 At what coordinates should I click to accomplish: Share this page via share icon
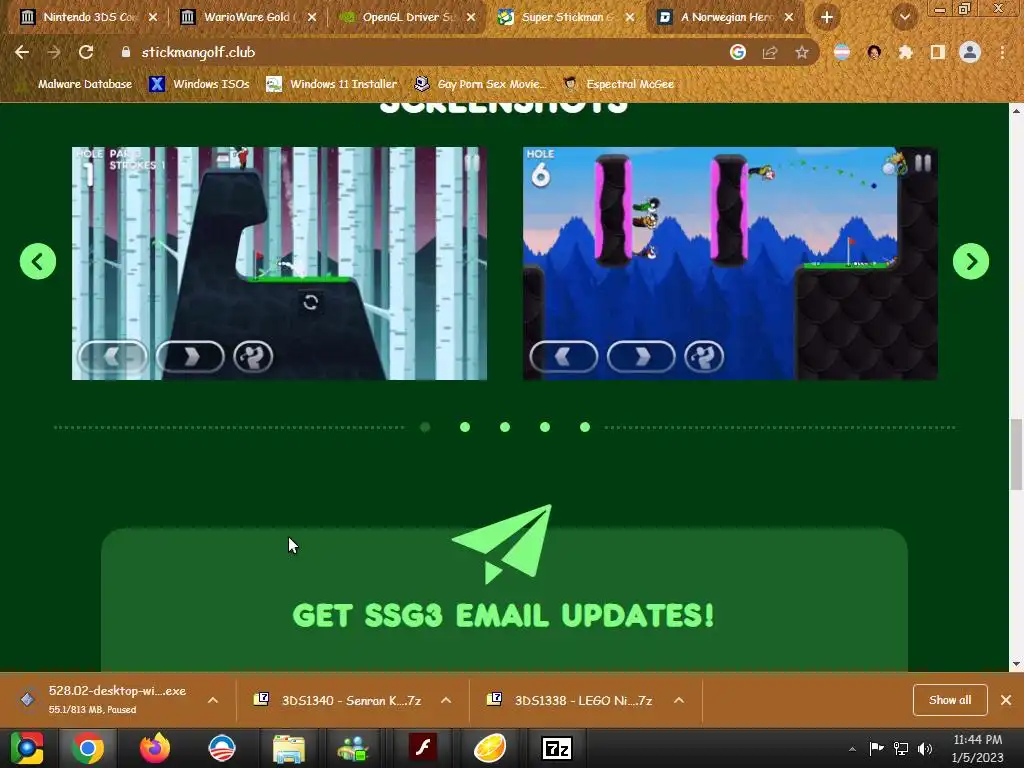(770, 52)
